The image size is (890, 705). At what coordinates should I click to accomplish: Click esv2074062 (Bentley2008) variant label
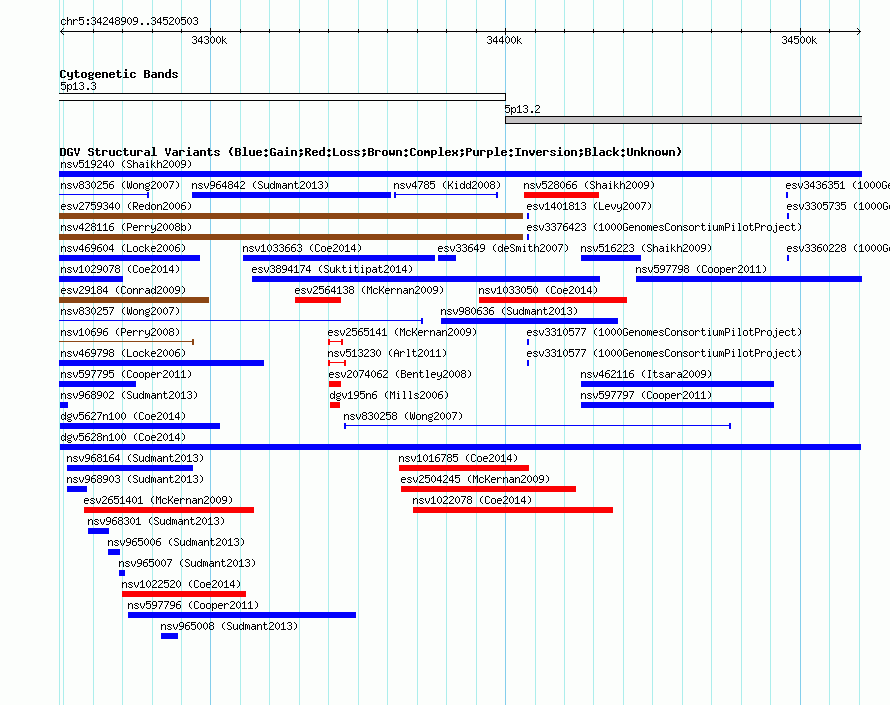(400, 374)
